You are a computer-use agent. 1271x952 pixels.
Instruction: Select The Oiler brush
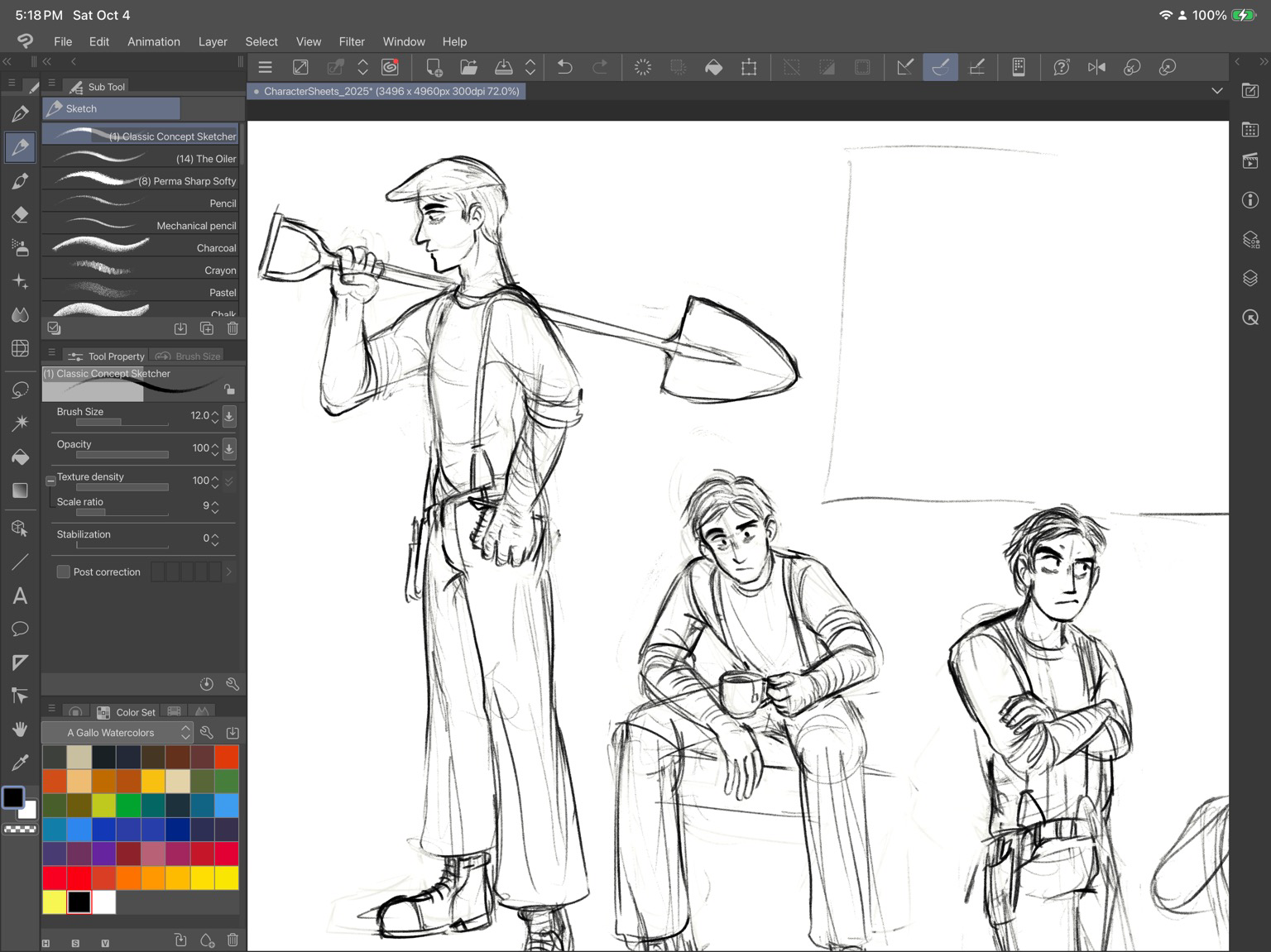(x=141, y=158)
